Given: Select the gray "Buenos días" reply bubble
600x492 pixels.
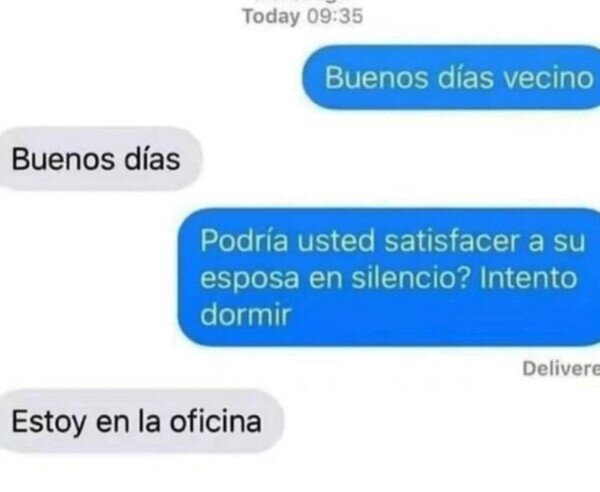Looking at the screenshot, I should tap(101, 159).
